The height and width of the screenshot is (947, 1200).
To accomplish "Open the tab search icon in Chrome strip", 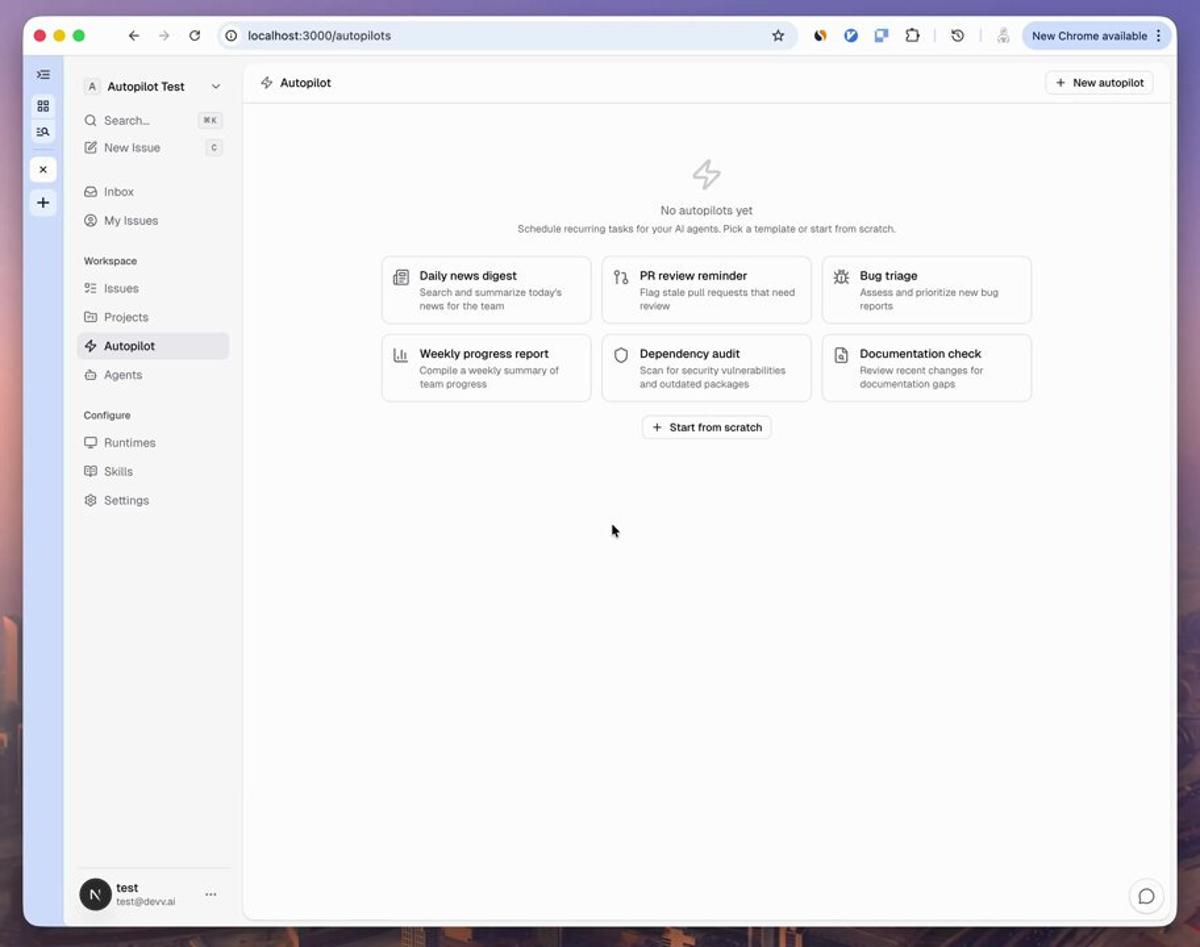I will [x=43, y=132].
